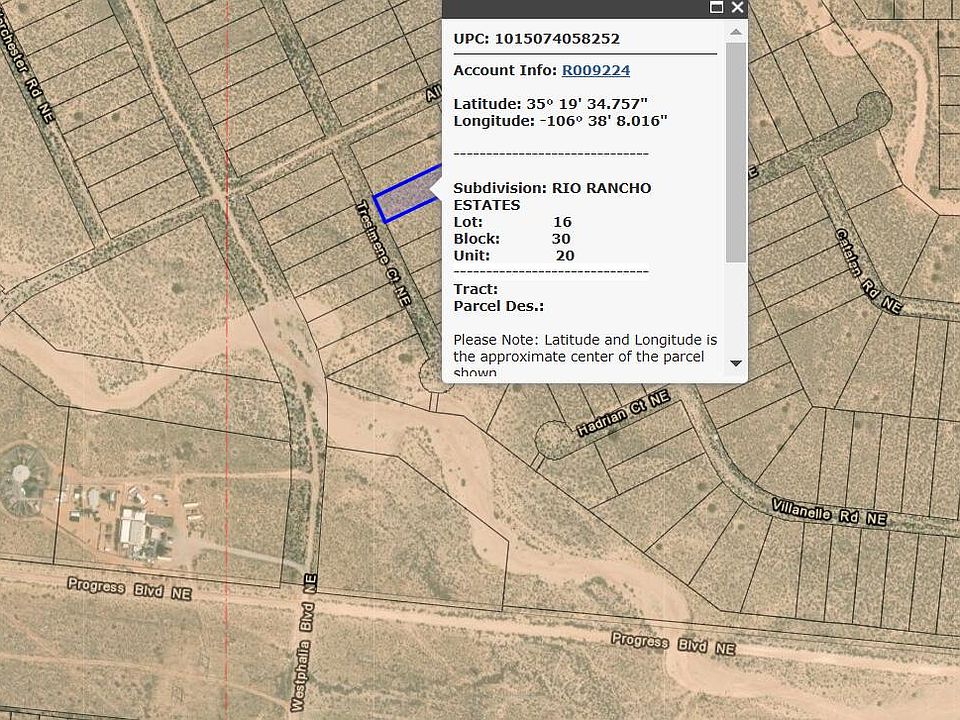Click the Subdivision RIO RANCHO ESTATES text
960x720 pixels.
click(x=552, y=196)
